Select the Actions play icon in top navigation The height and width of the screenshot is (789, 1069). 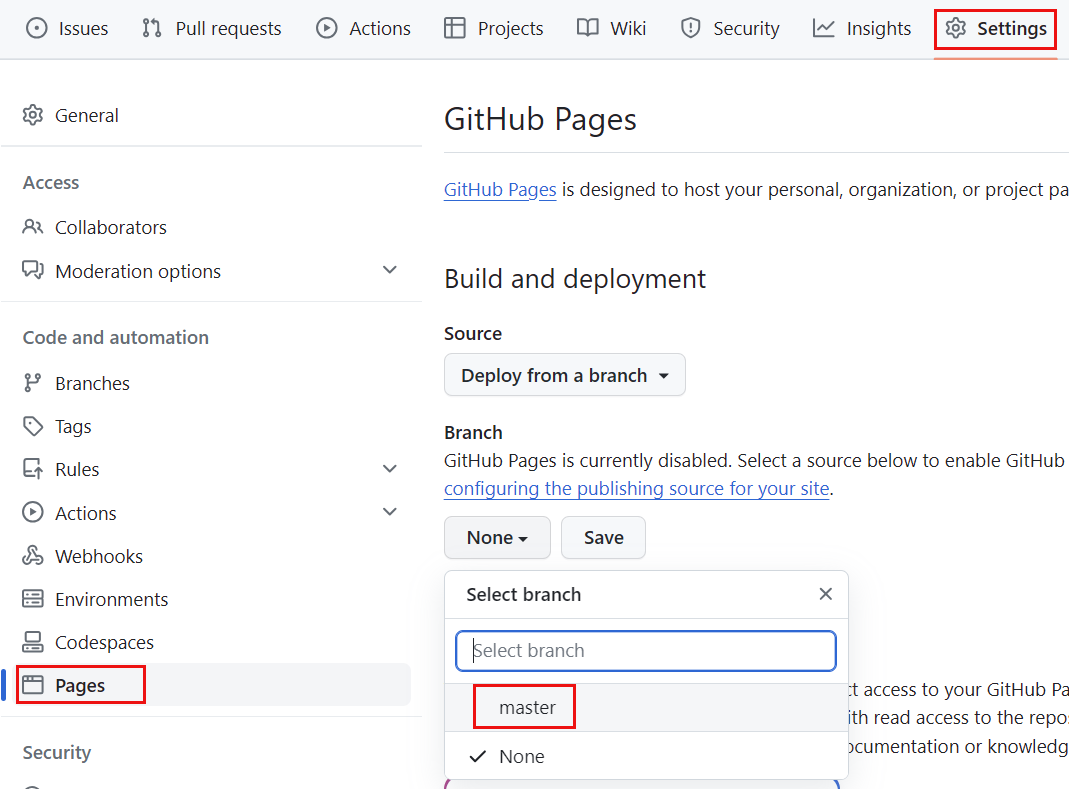tap(326, 28)
